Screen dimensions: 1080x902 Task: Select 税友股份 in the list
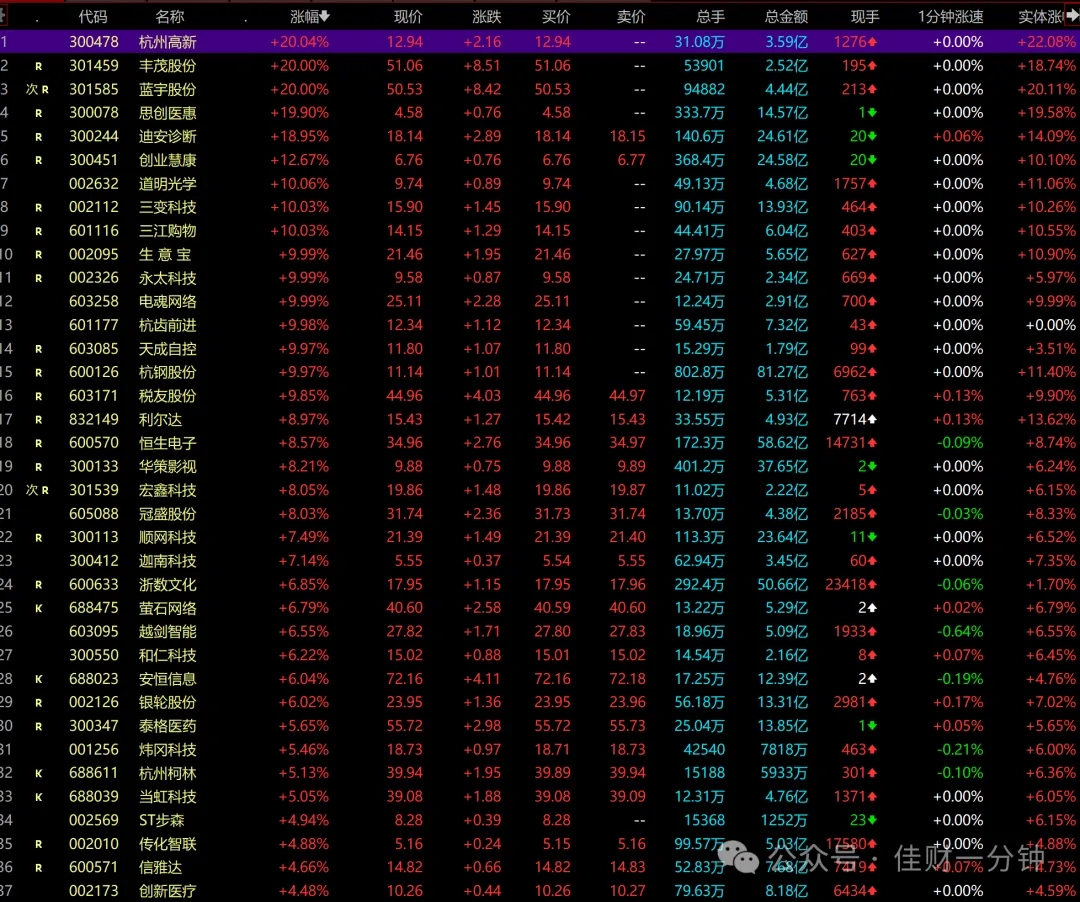pos(167,396)
